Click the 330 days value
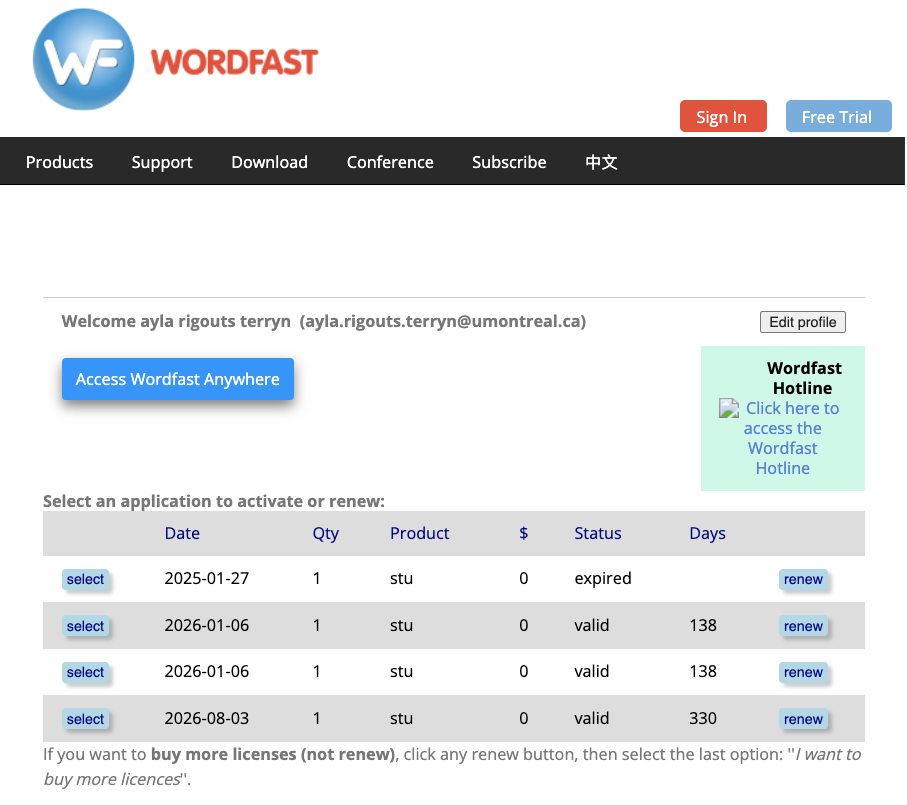The image size is (907, 805). [703, 718]
